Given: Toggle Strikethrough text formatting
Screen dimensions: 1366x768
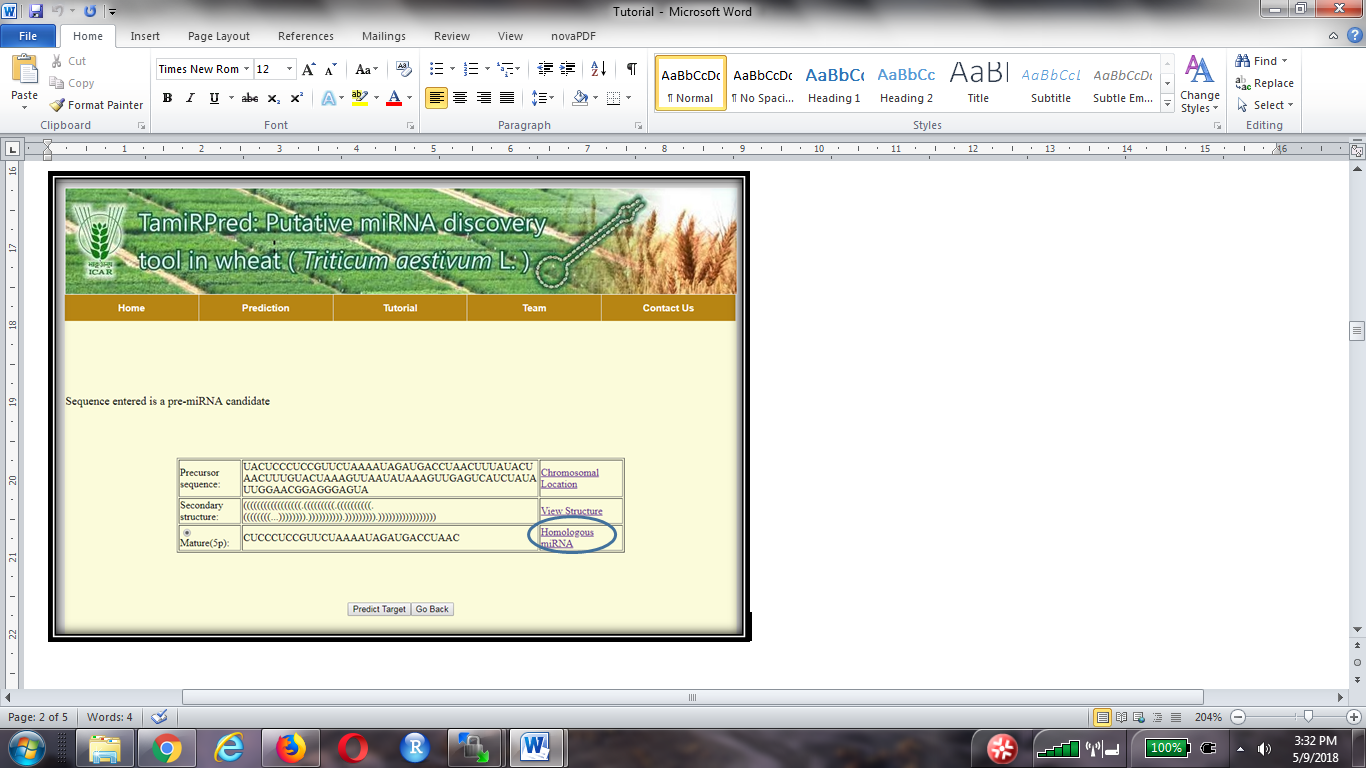Looking at the screenshot, I should pyautogui.click(x=250, y=98).
